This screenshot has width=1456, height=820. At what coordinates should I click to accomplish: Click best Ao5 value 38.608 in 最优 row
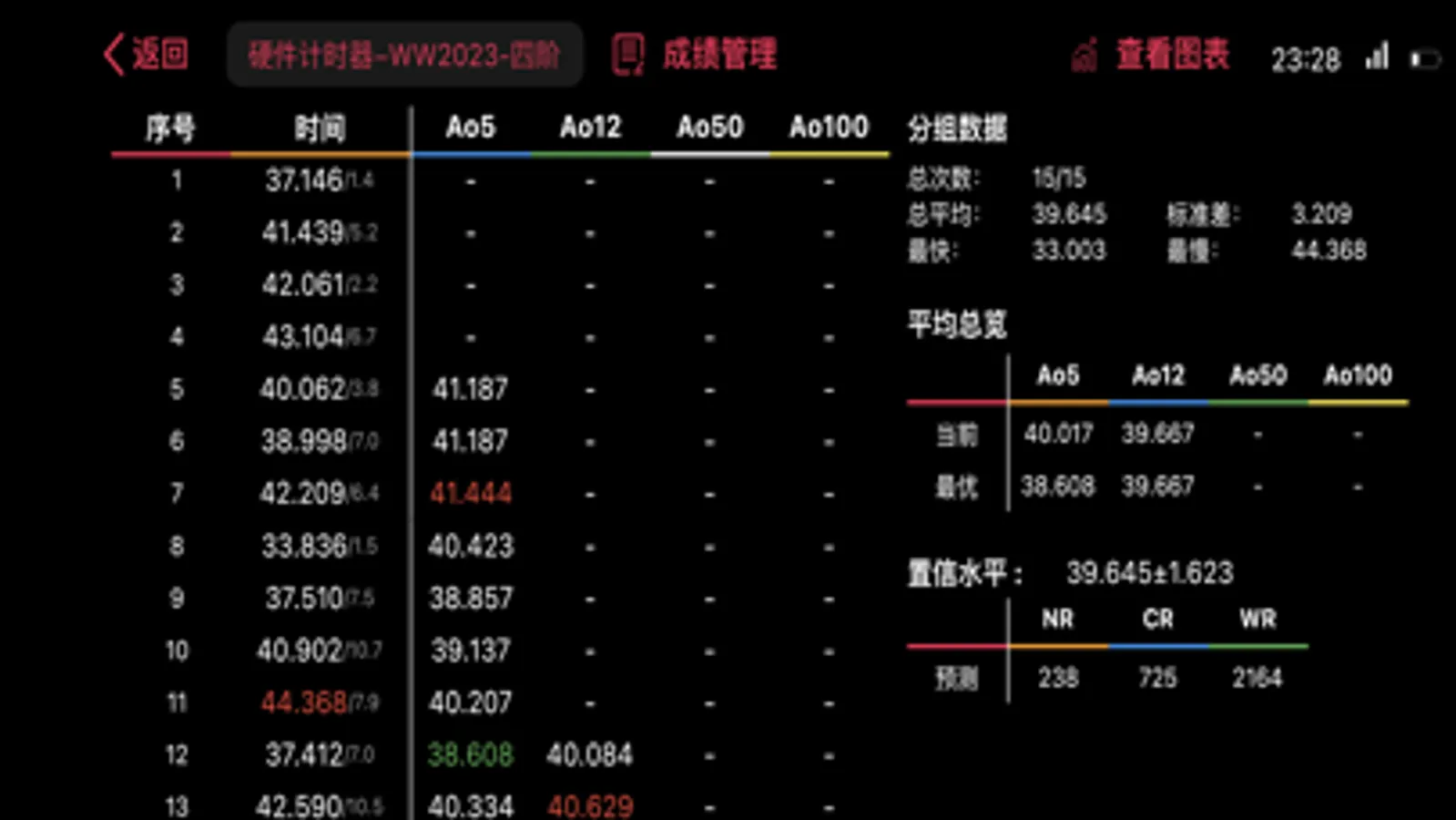[1058, 486]
